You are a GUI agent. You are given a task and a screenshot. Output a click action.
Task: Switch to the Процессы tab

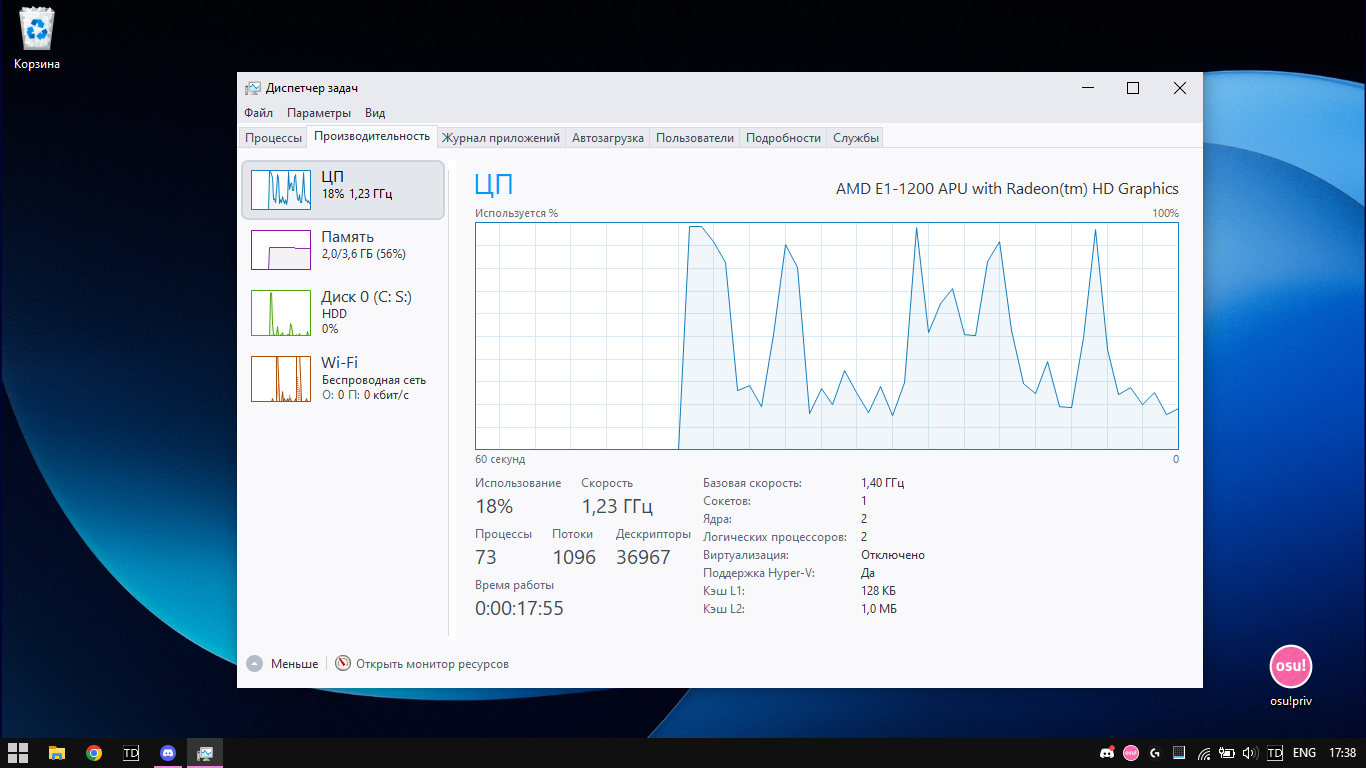pos(273,138)
